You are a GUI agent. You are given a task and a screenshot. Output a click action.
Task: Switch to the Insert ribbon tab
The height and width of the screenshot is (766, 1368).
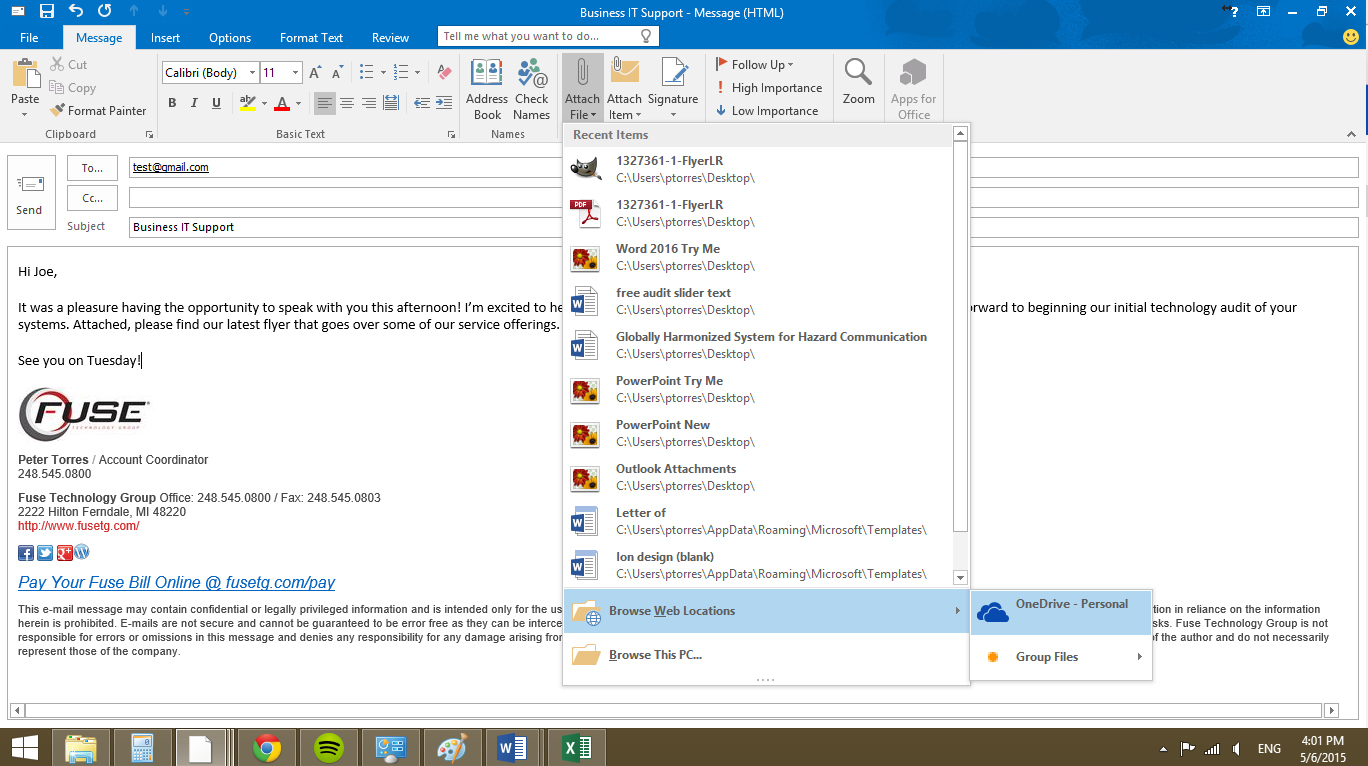click(166, 38)
